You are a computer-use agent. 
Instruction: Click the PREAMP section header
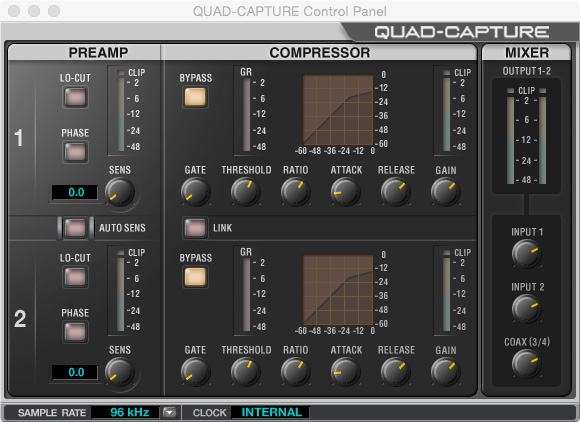point(98,53)
